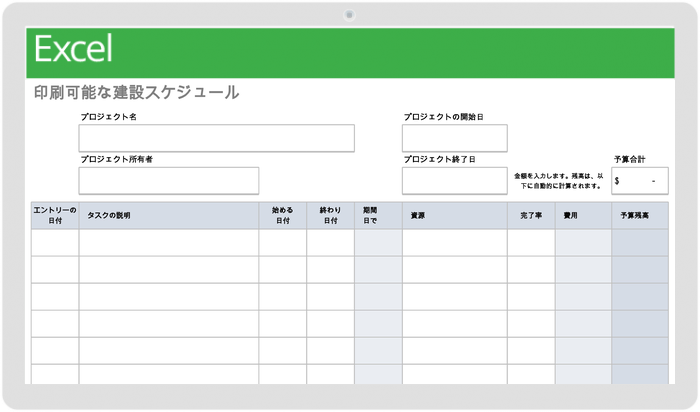
Task: Click the 費用 column header
Action: click(583, 216)
